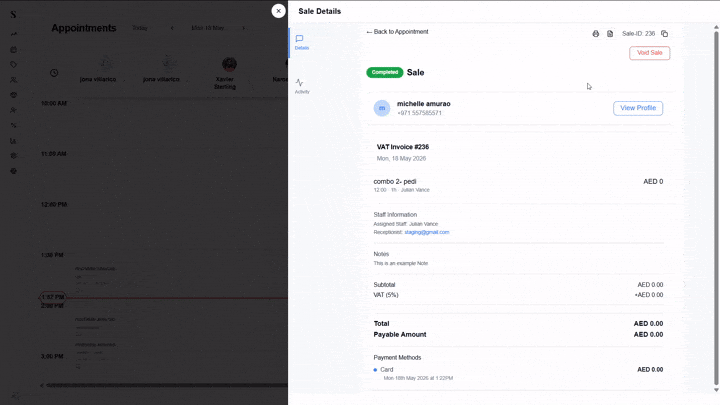Copy the Sale ID with the copy icon
This screenshot has width=720, height=405.
664,34
